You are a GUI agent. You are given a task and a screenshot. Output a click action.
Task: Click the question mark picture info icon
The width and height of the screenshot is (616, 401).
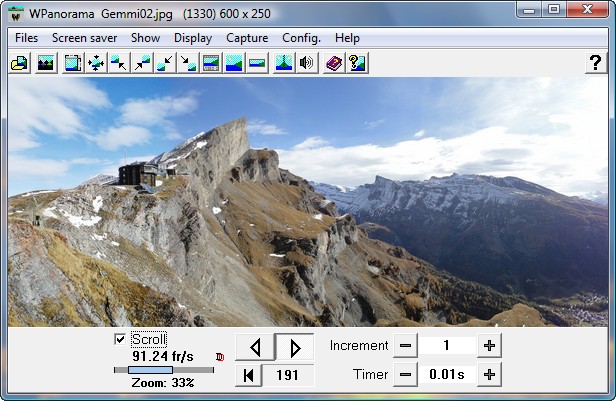tap(357, 63)
